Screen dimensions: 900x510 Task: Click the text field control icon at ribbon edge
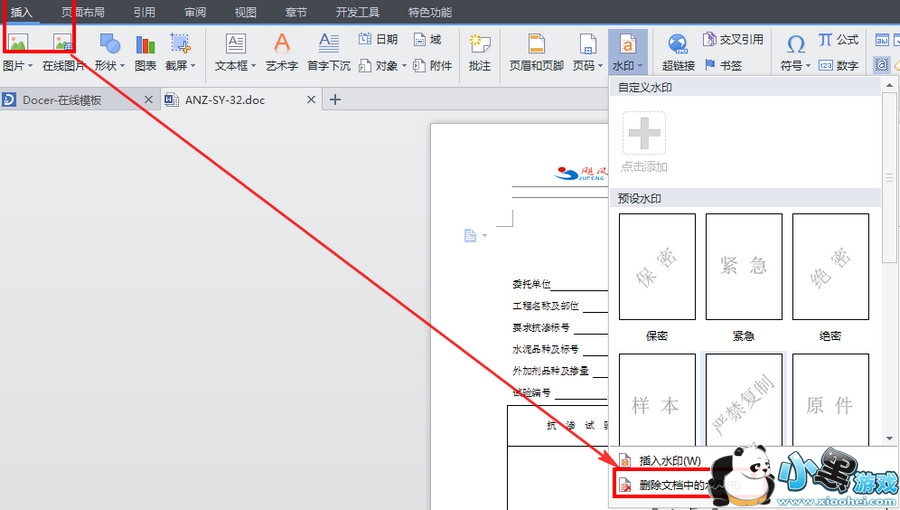tap(882, 40)
